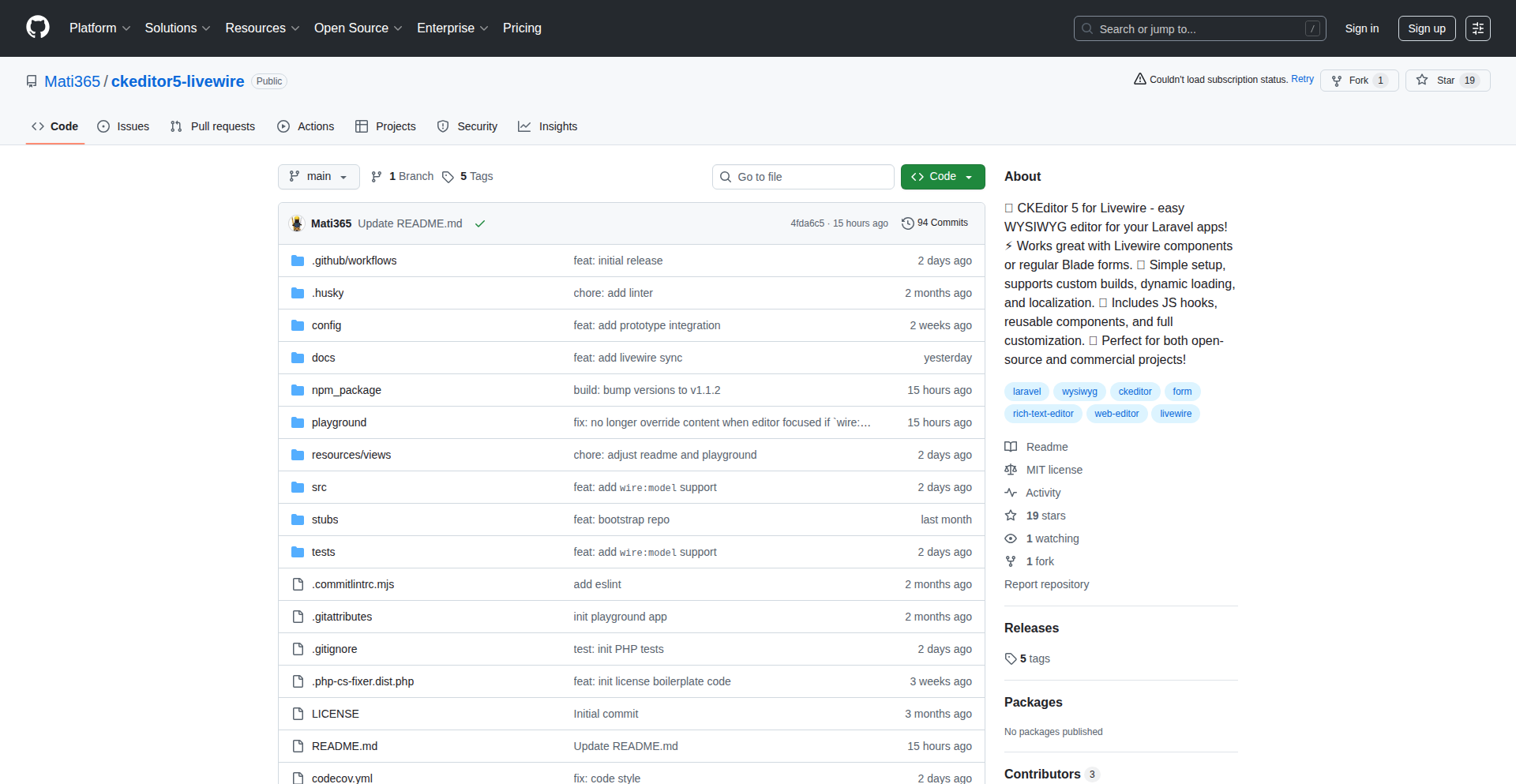Click the green commit status checkmark

[479, 223]
